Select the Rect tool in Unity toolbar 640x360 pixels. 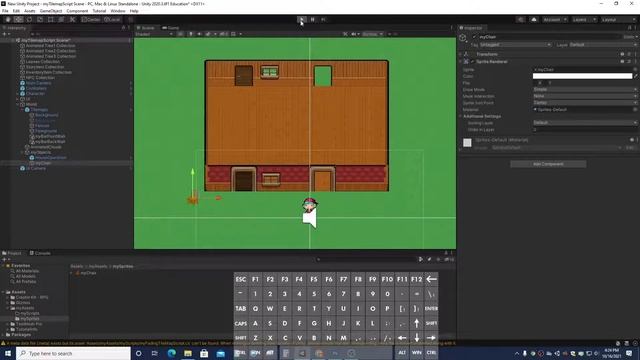(51, 20)
